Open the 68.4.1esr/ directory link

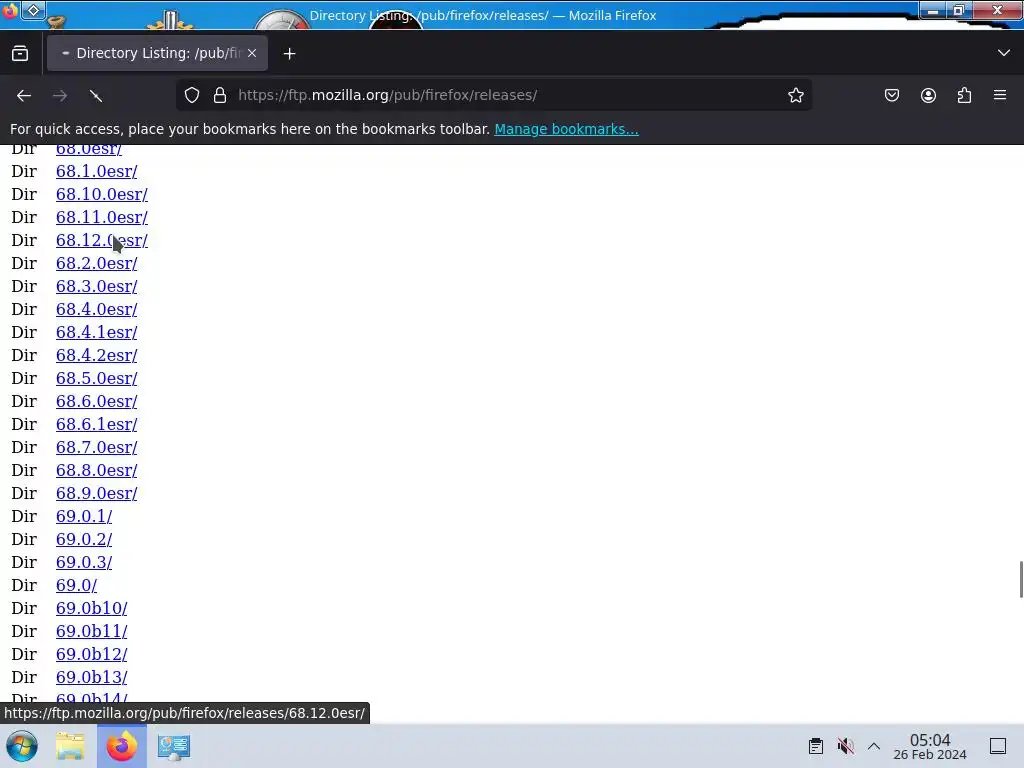pyautogui.click(x=97, y=332)
